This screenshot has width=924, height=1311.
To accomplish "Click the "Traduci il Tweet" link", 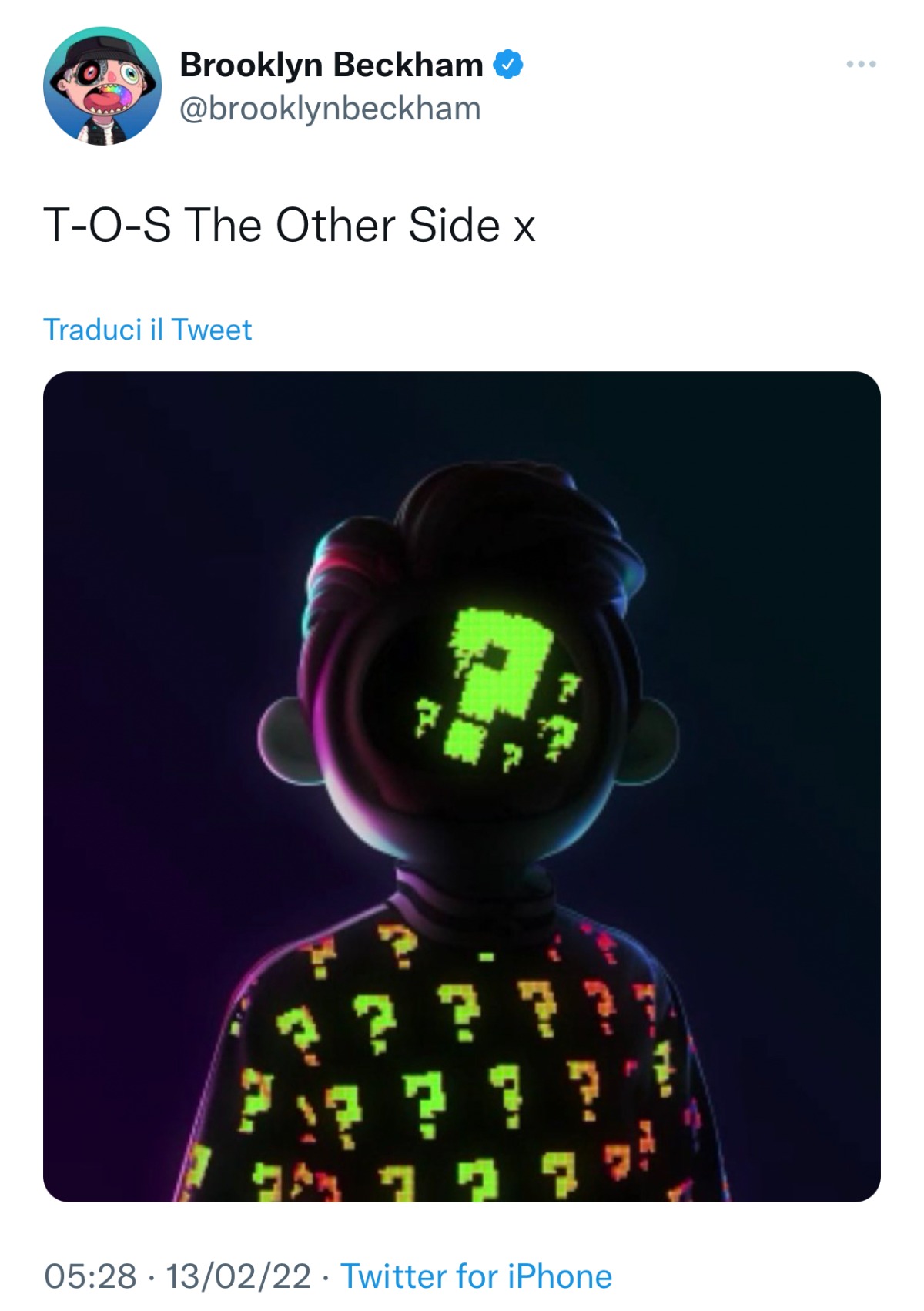I will coord(147,330).
